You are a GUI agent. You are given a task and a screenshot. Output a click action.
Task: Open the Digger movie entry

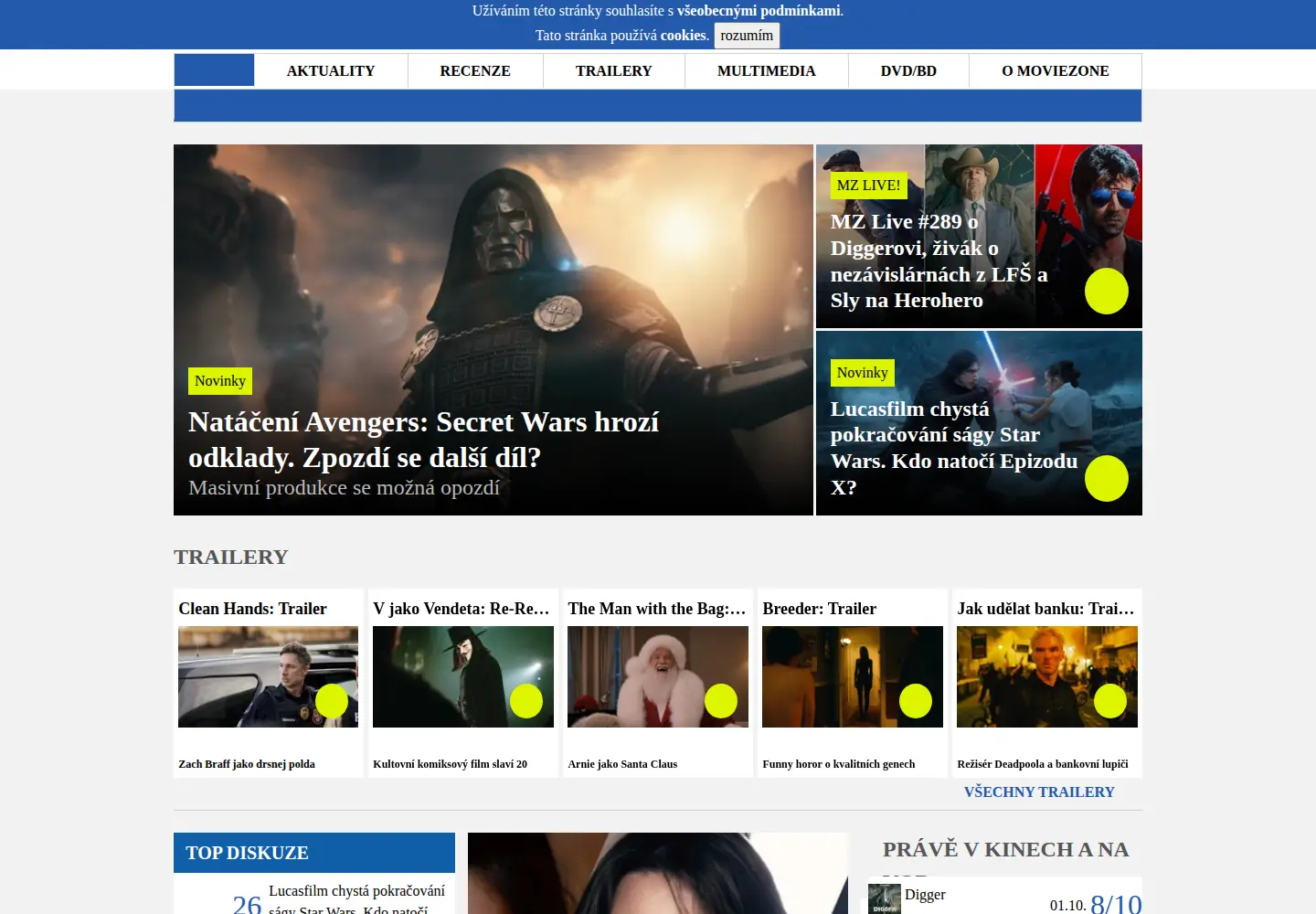coord(925,895)
